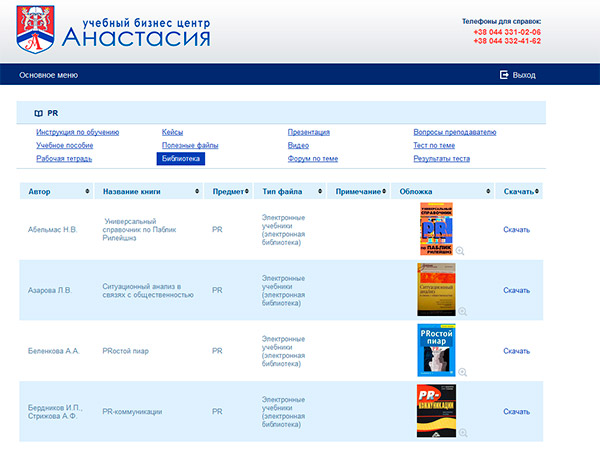Screen dimensions: 600x450
Task: Open the Видео section link
Action: tap(298, 145)
